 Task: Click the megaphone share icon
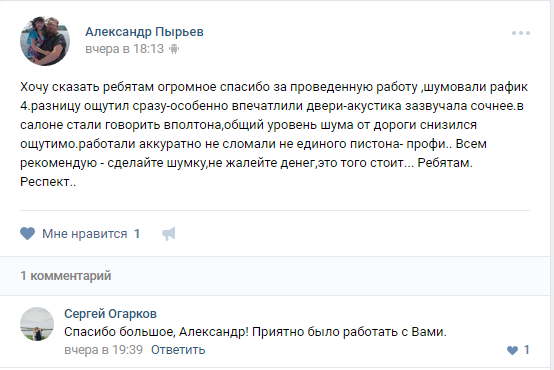tap(169, 234)
